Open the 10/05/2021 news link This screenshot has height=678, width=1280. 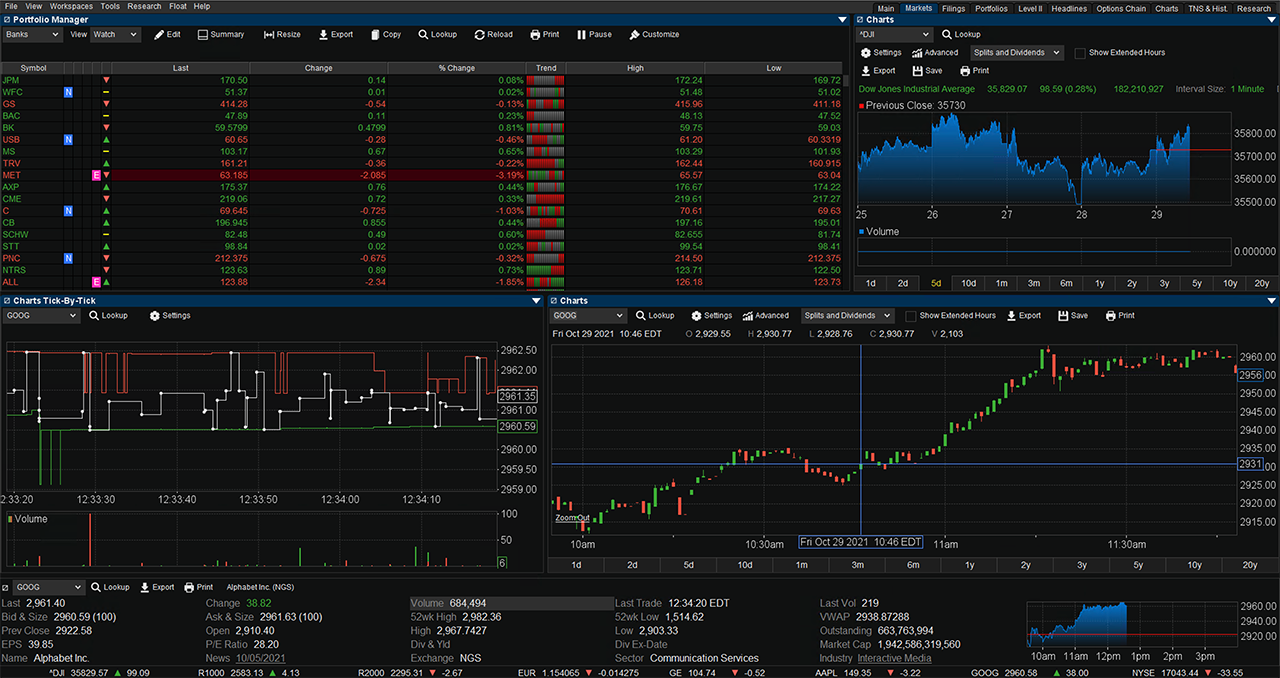pos(260,658)
